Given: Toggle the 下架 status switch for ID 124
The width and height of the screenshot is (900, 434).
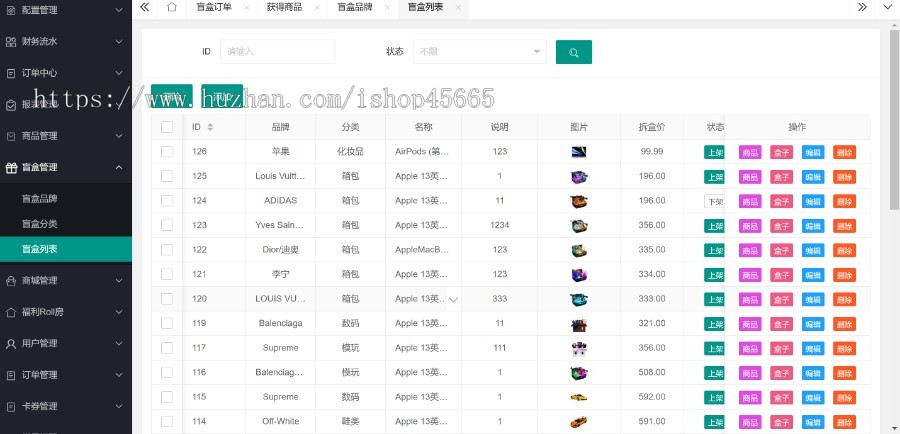Looking at the screenshot, I should 714,202.
